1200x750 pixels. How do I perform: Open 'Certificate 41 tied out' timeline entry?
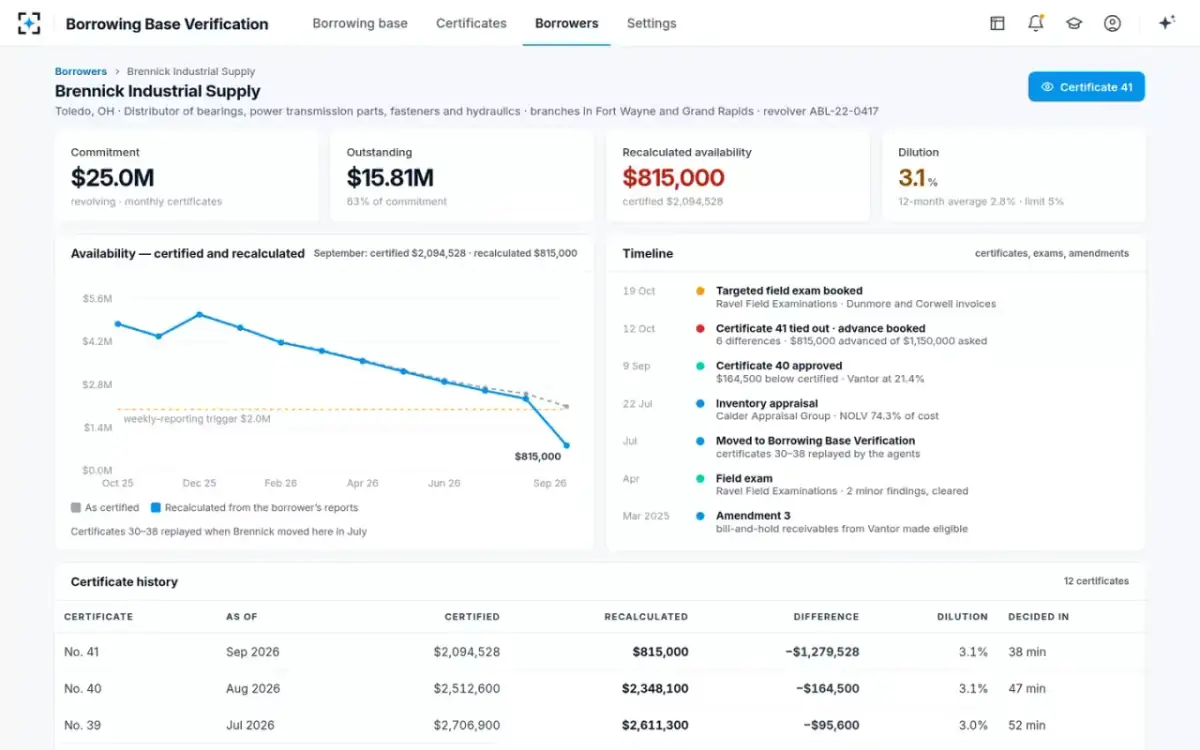pyautogui.click(x=820, y=328)
